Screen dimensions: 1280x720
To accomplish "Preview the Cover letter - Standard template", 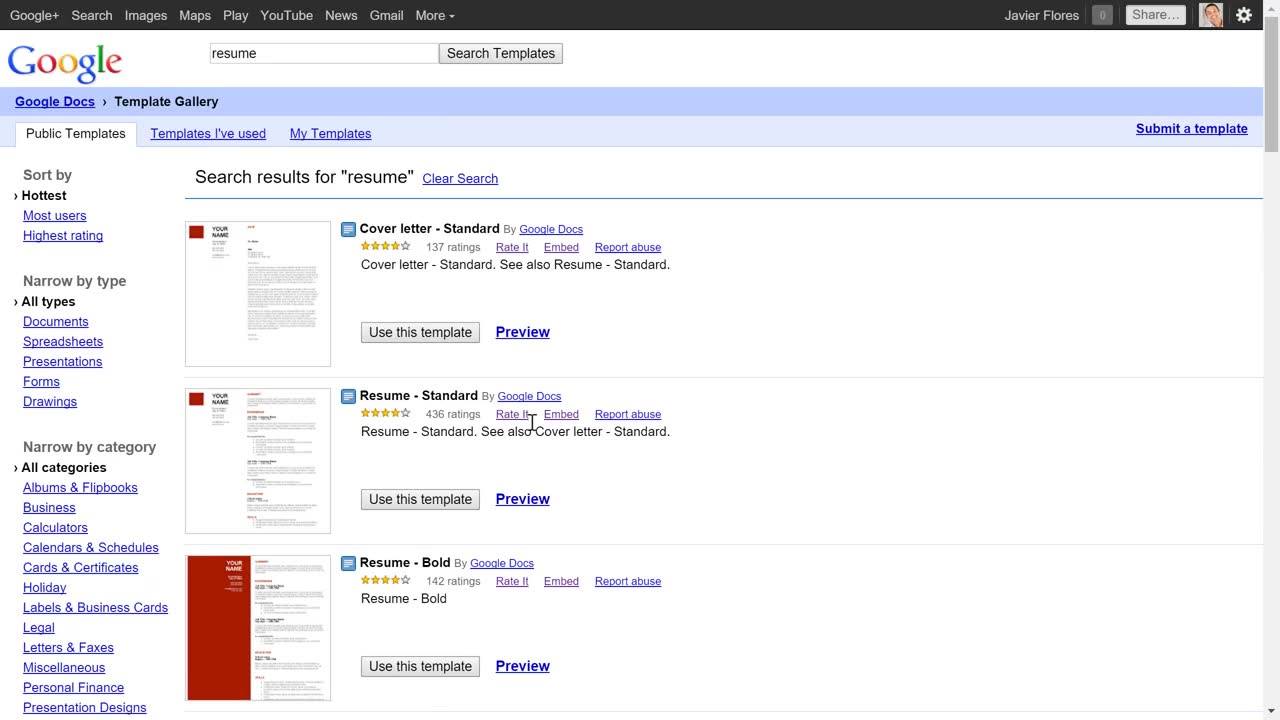I will (x=523, y=332).
